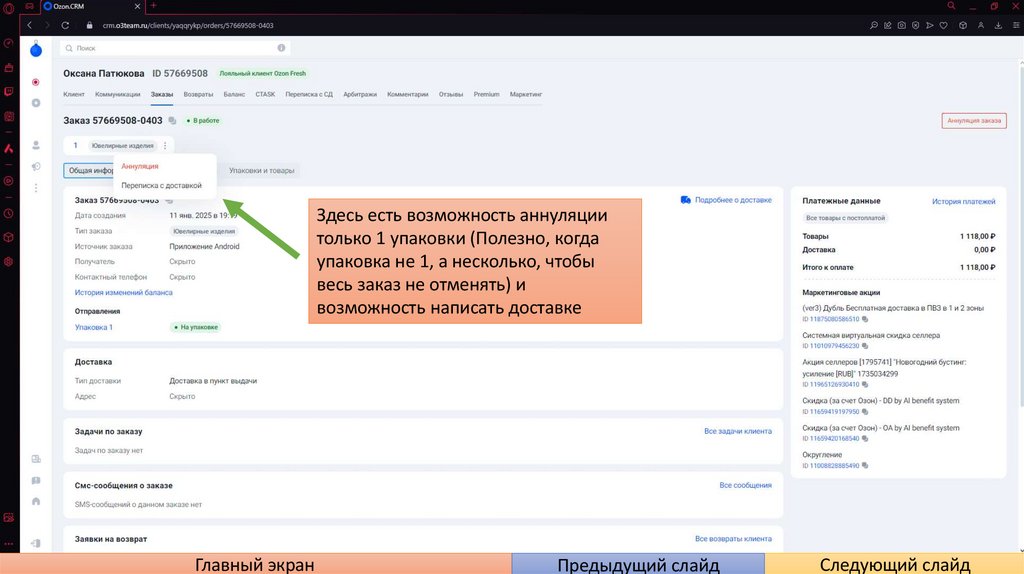Click the browser address bar URL
Image resolution: width=1024 pixels, height=574 pixels.
[187, 25]
